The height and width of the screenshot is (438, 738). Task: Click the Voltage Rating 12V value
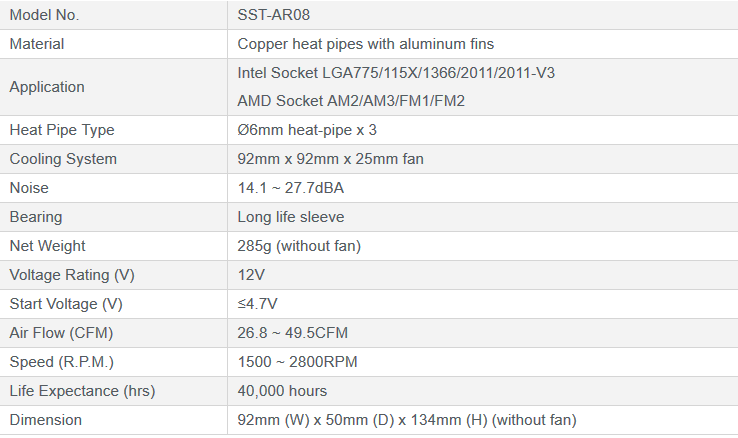click(251, 275)
